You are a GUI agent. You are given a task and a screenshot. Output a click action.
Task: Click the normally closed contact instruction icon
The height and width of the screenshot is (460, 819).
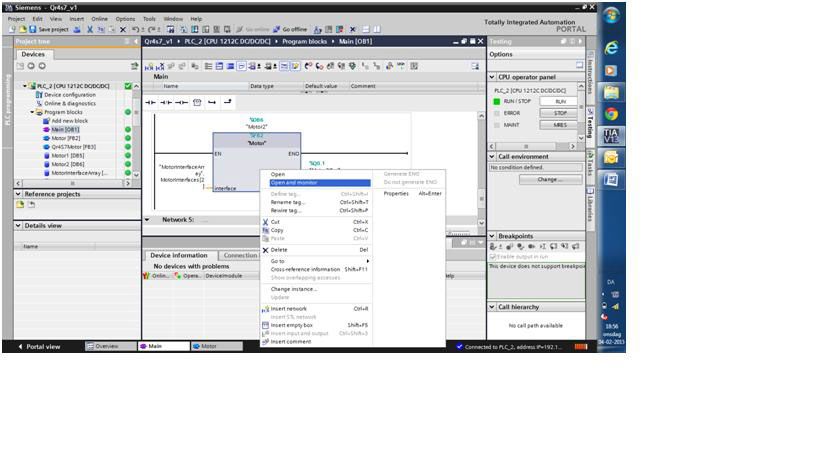click(166, 102)
